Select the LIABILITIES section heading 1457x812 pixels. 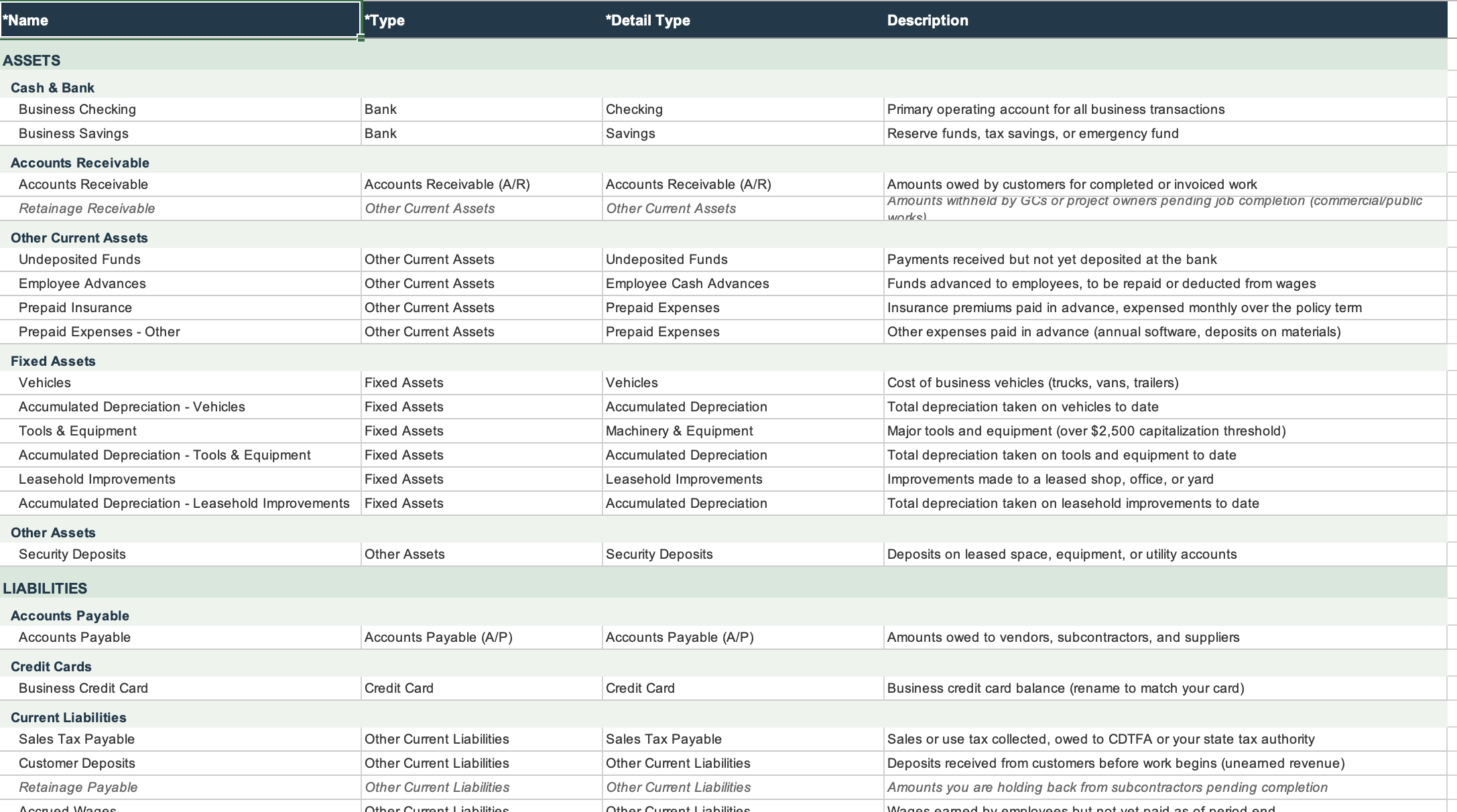pos(45,588)
